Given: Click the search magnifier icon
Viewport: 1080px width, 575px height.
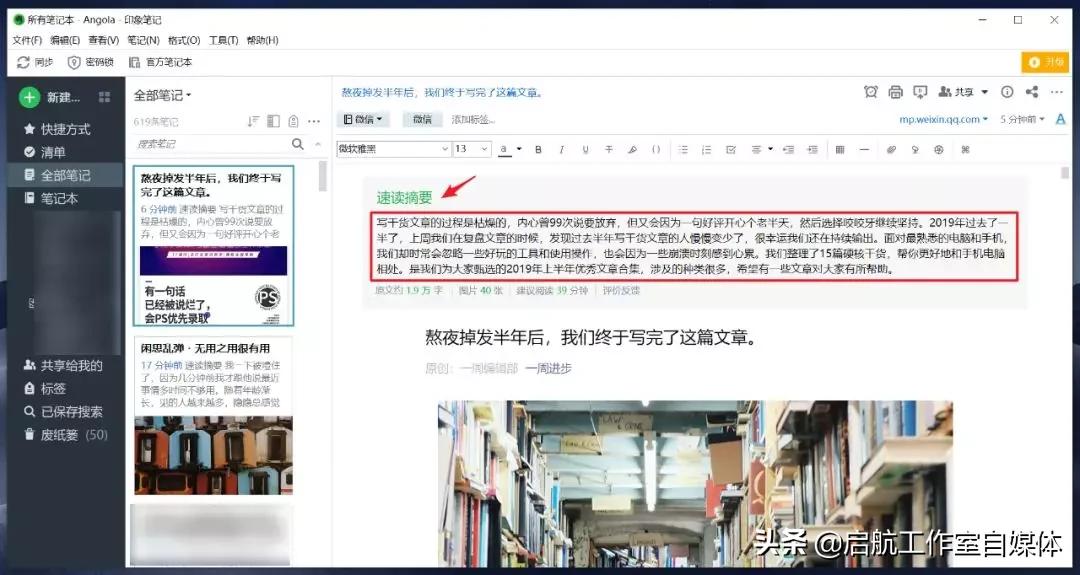Looking at the screenshot, I should (298, 144).
